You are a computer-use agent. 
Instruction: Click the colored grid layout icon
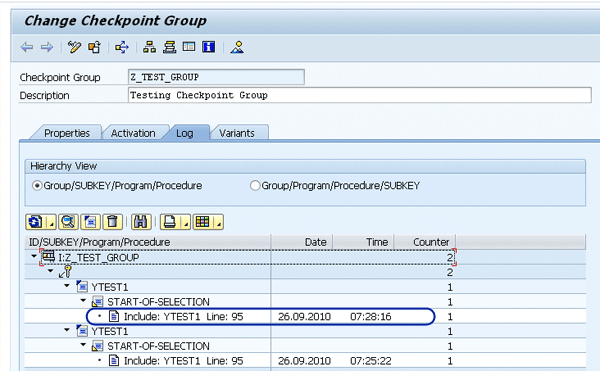point(203,222)
